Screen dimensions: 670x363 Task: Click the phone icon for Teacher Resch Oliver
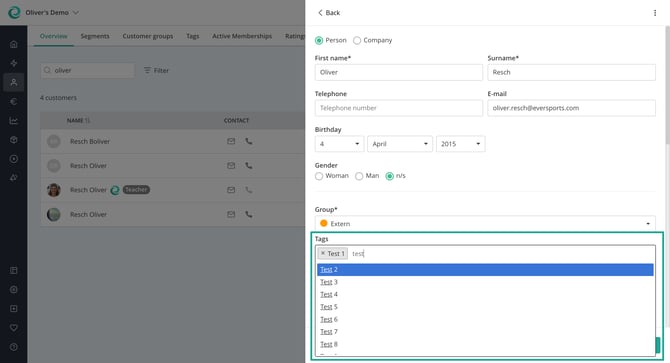[x=249, y=190]
